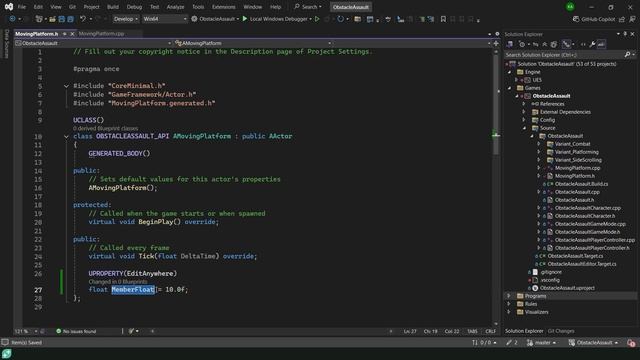Click the editor split window icon
640x360 pixels.
click(496, 43)
